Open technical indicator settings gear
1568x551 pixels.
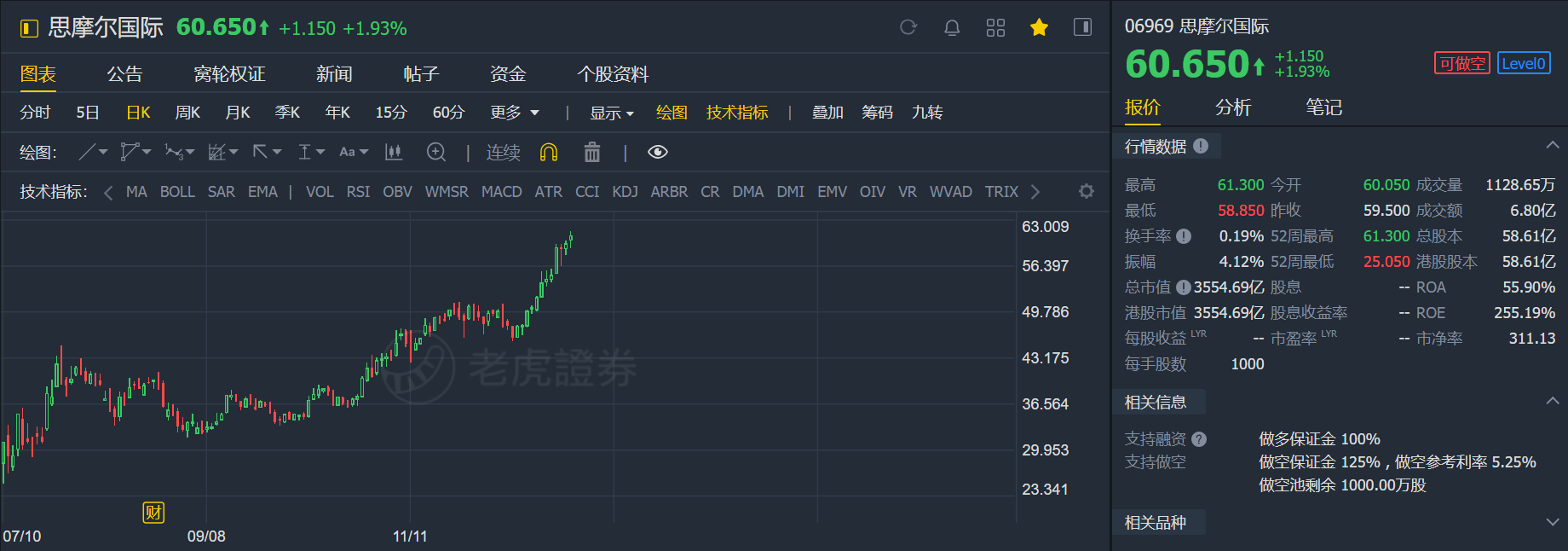click(x=1086, y=191)
